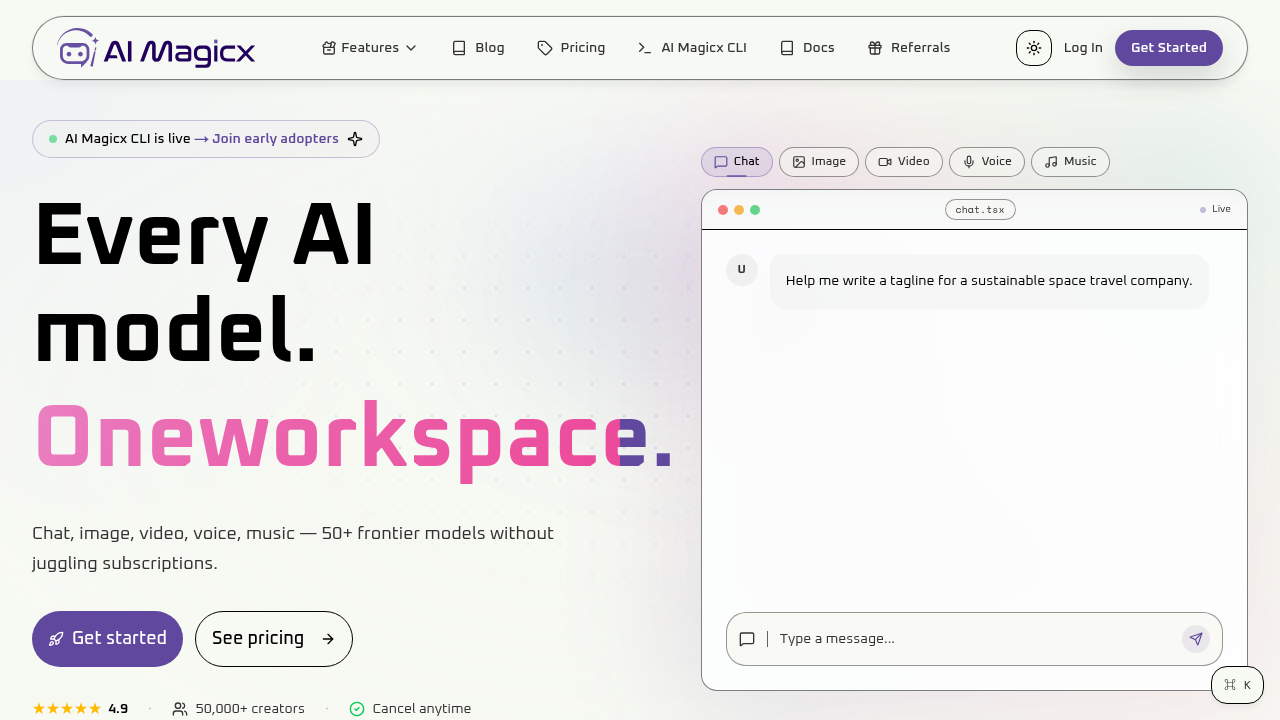Click the header Get Started button
This screenshot has height=720, width=1280.
(1169, 48)
